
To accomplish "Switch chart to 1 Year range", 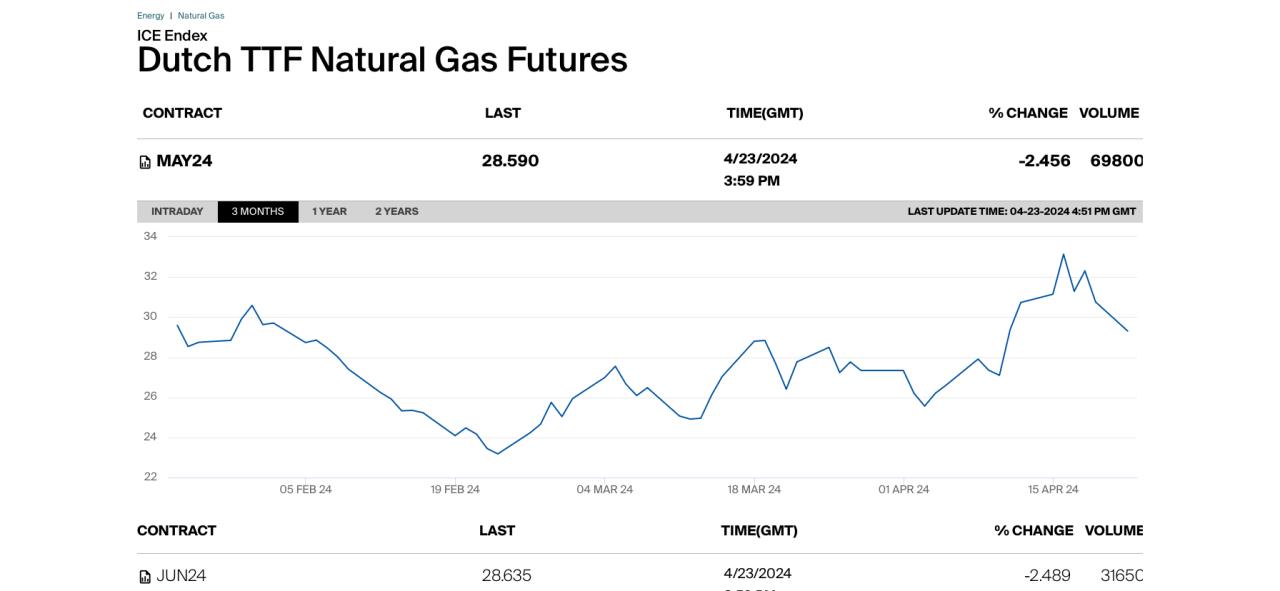I will pyautogui.click(x=329, y=212).
